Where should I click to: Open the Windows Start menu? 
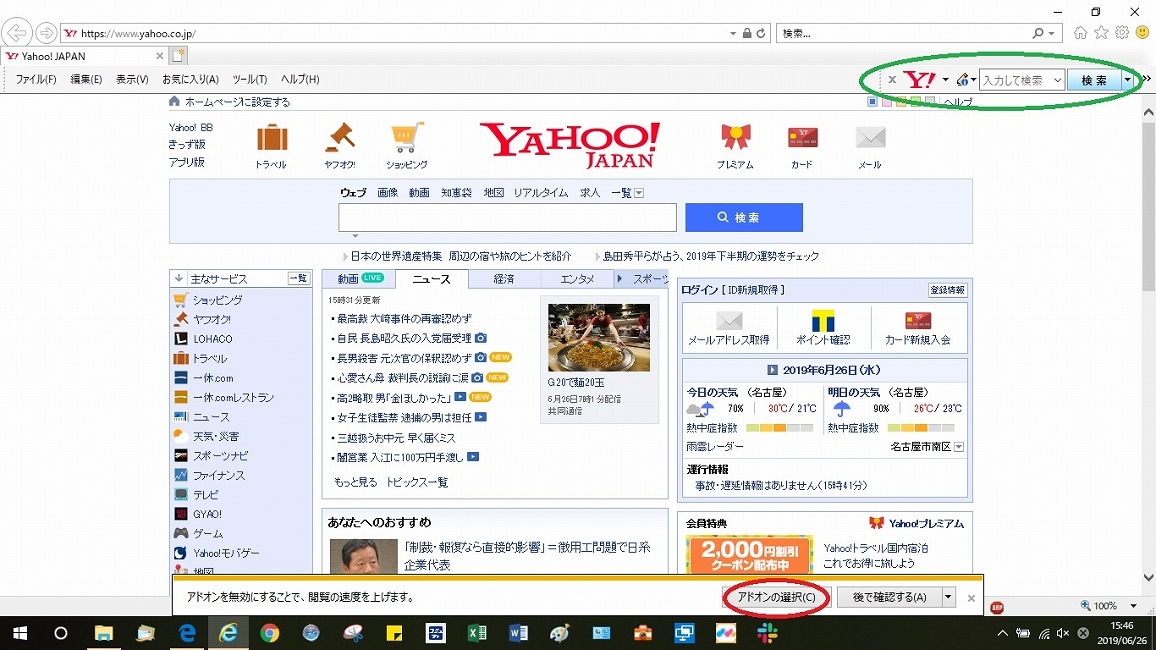[20, 633]
